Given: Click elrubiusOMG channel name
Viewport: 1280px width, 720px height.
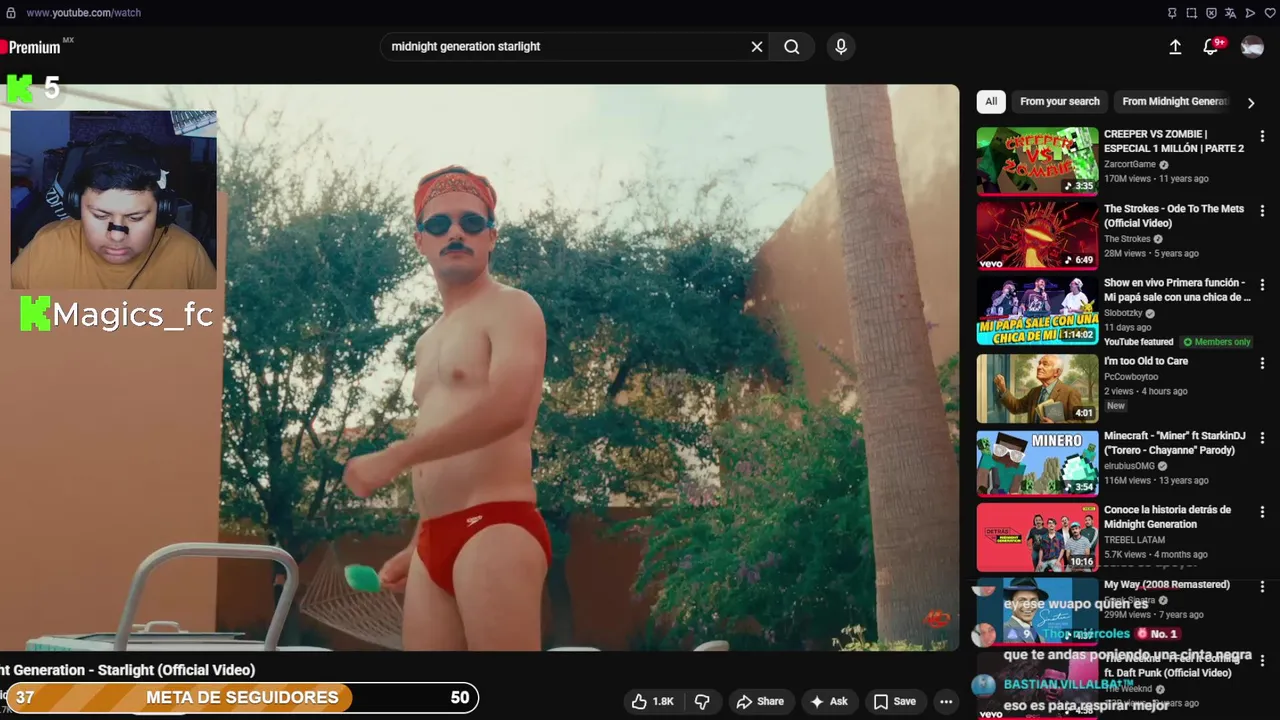Looking at the screenshot, I should pos(1129,466).
